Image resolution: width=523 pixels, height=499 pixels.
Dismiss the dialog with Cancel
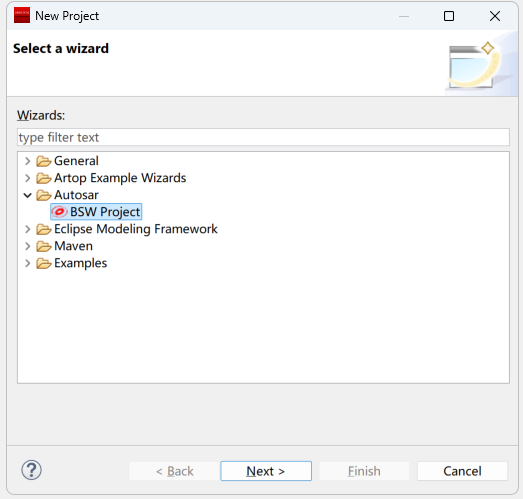click(x=462, y=471)
